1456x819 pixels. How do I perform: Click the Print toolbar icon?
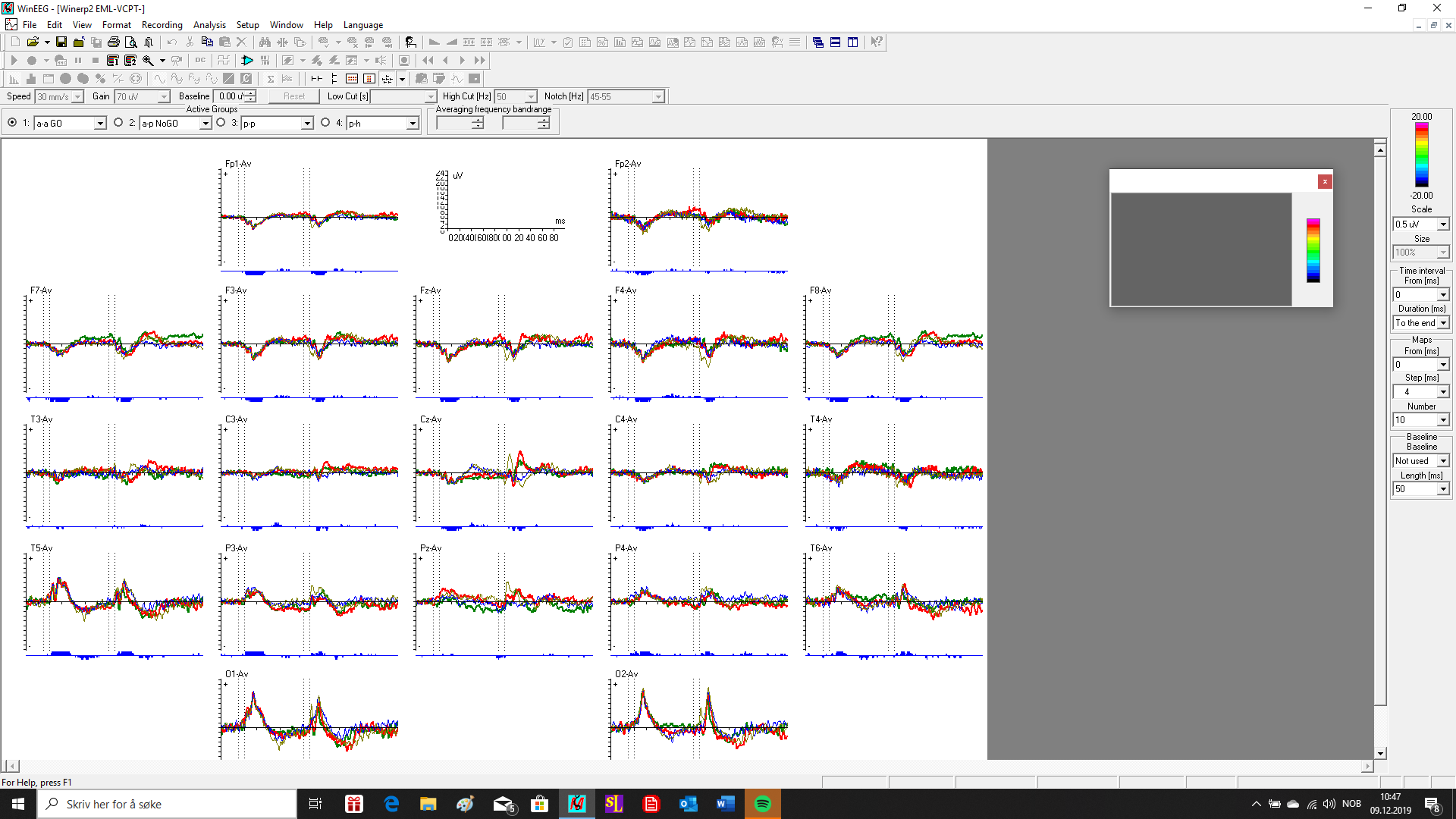tap(114, 42)
